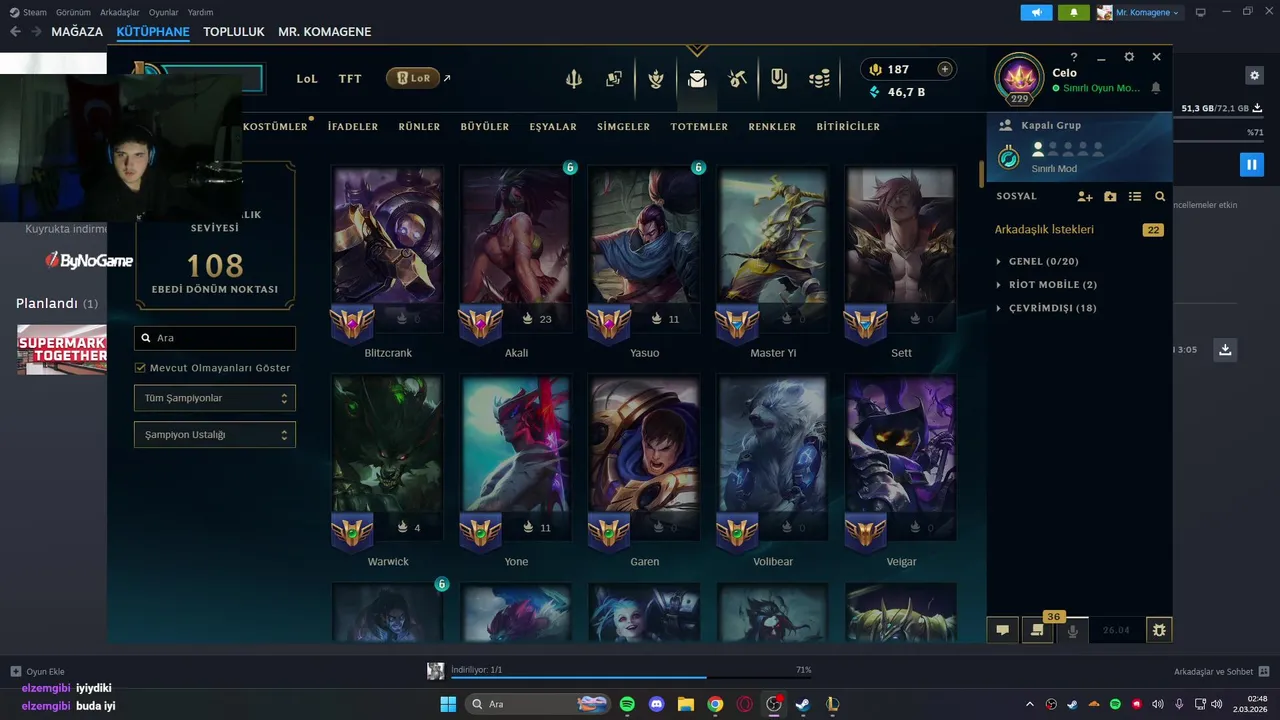Screen dimensions: 1280x720
Task: Open Steam download settings gear
Action: (1255, 75)
